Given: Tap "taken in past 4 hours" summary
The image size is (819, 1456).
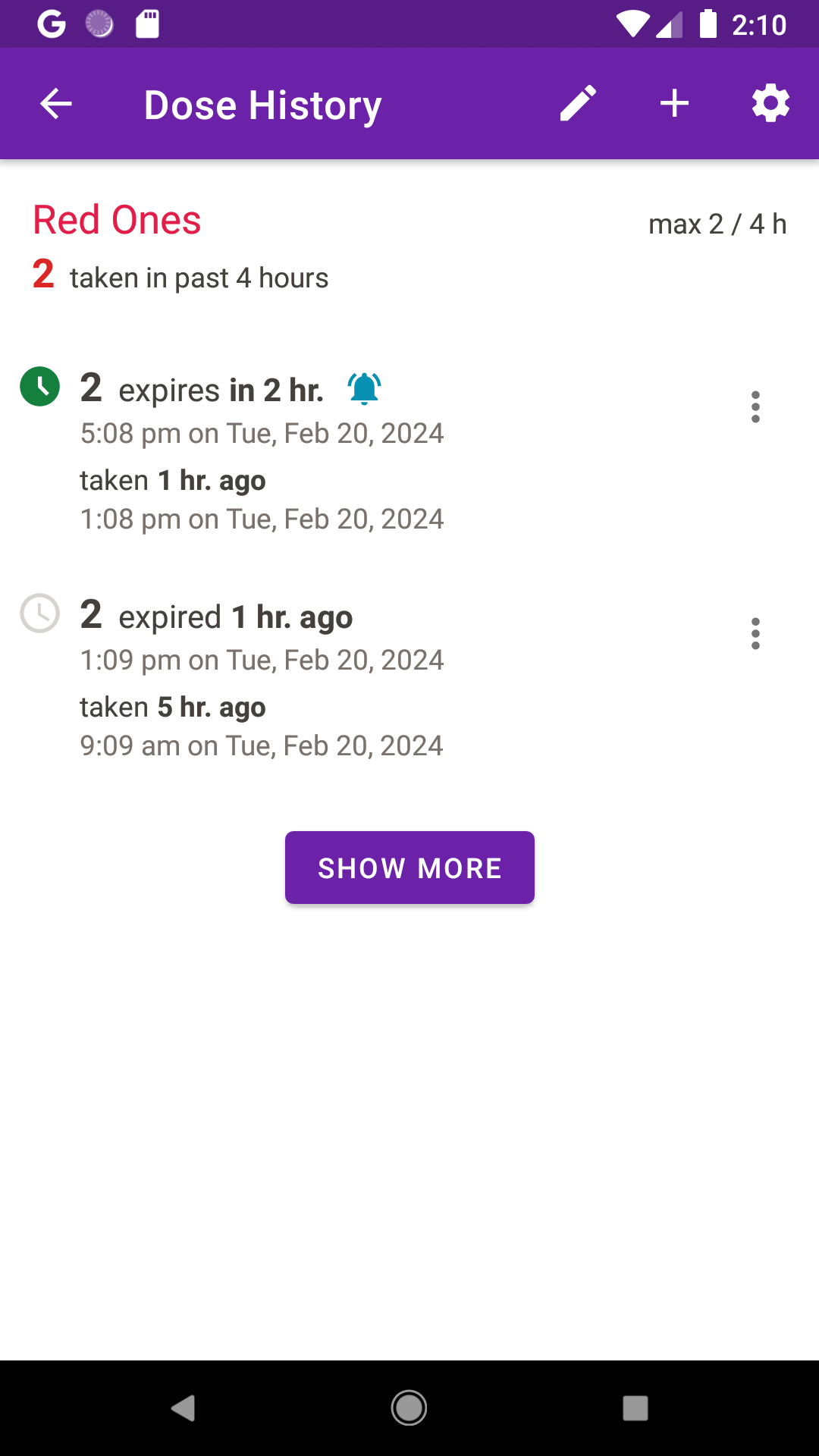Looking at the screenshot, I should 199,278.
